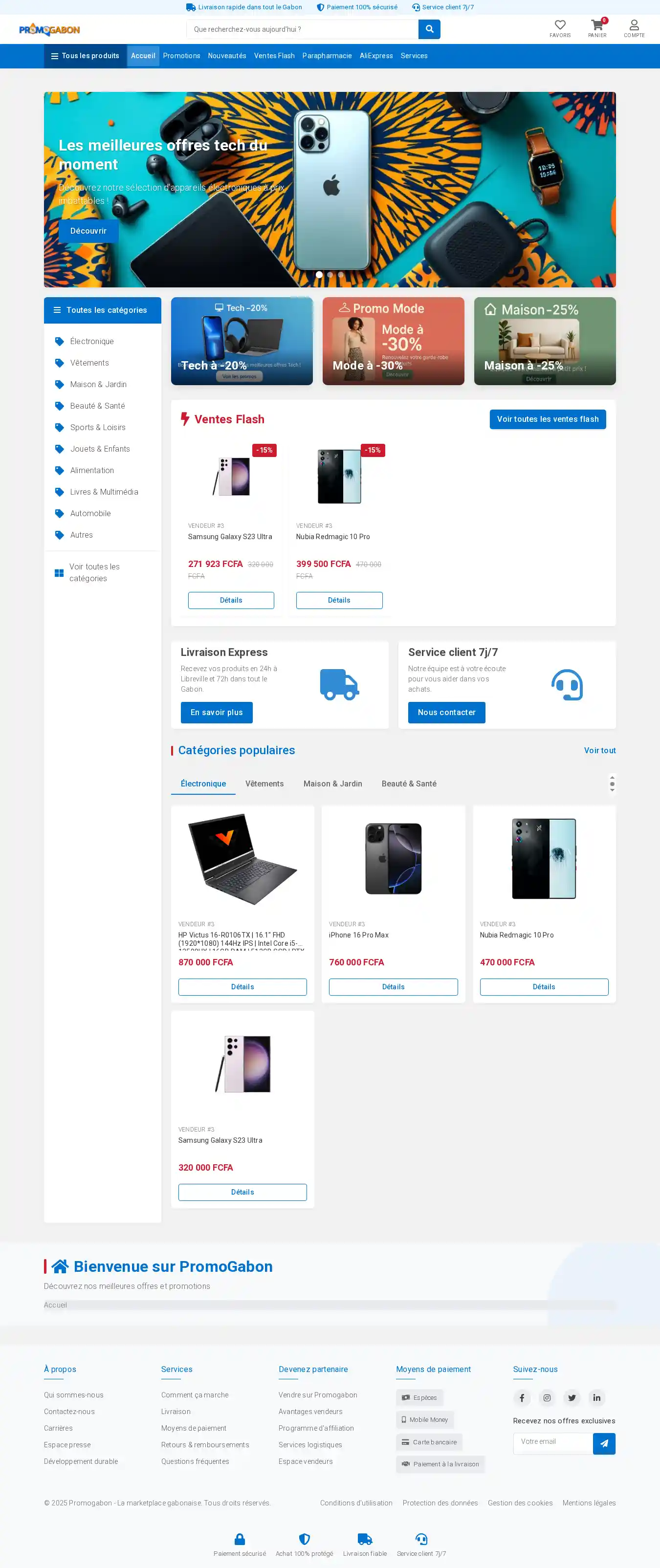Select the third carousel dot indicator

click(341, 275)
